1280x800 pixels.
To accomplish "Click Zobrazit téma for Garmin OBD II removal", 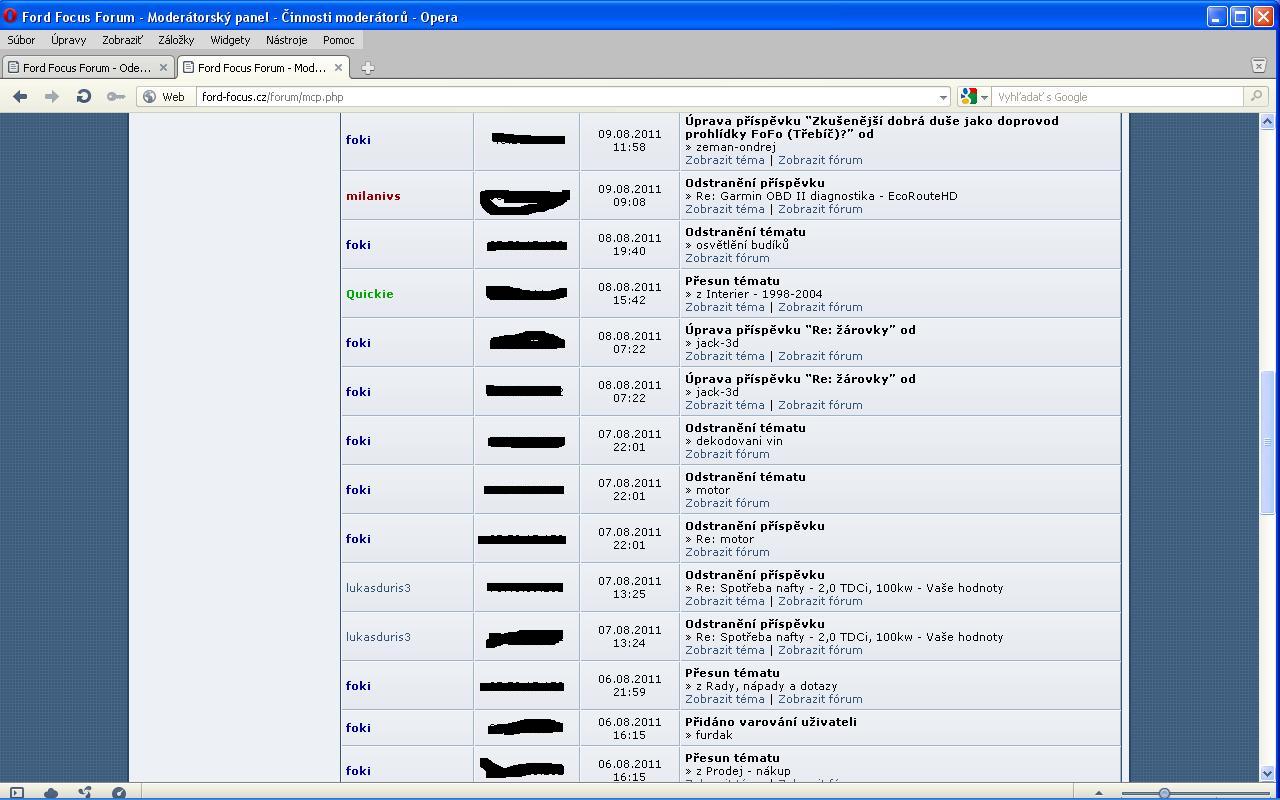I will coord(724,209).
